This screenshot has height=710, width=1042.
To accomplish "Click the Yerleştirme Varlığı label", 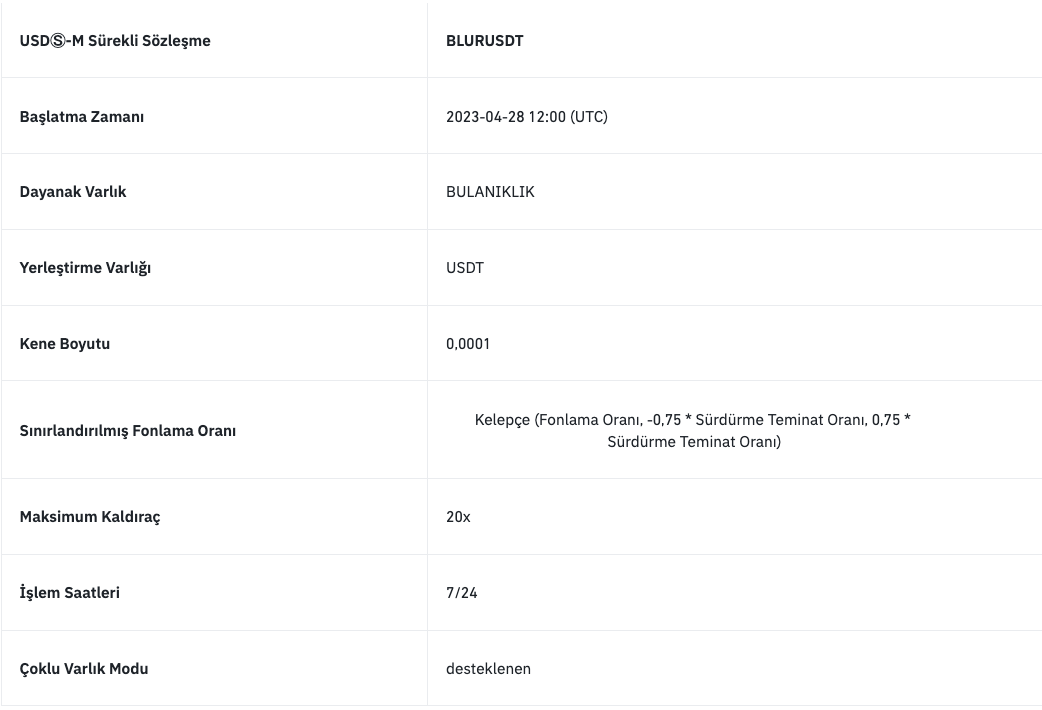I will (x=85, y=268).
